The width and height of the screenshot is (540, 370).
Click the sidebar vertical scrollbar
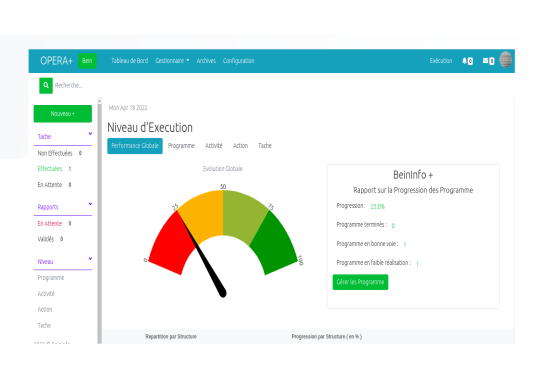point(100,220)
